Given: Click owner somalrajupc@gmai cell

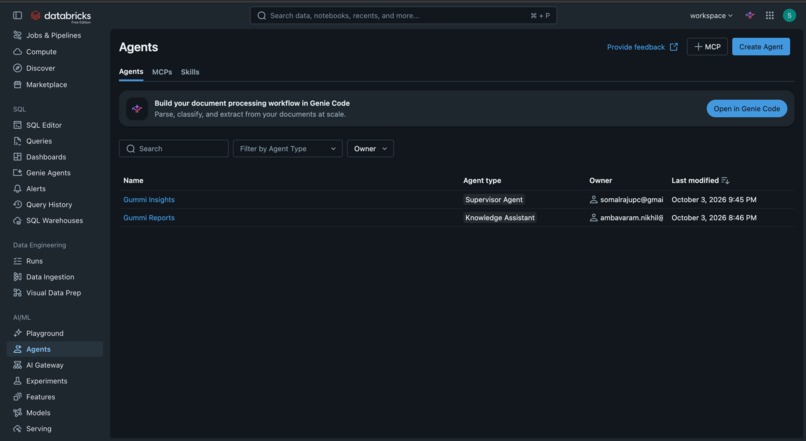Looking at the screenshot, I should click(626, 199).
